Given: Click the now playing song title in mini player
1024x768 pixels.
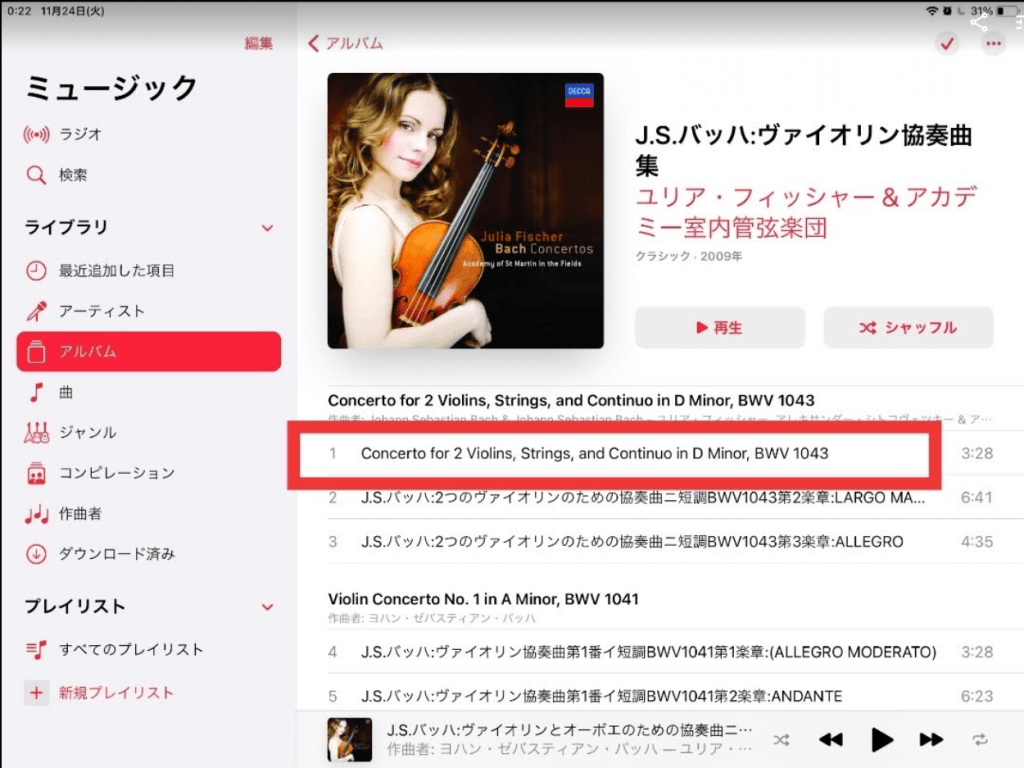Looking at the screenshot, I should (569, 729).
